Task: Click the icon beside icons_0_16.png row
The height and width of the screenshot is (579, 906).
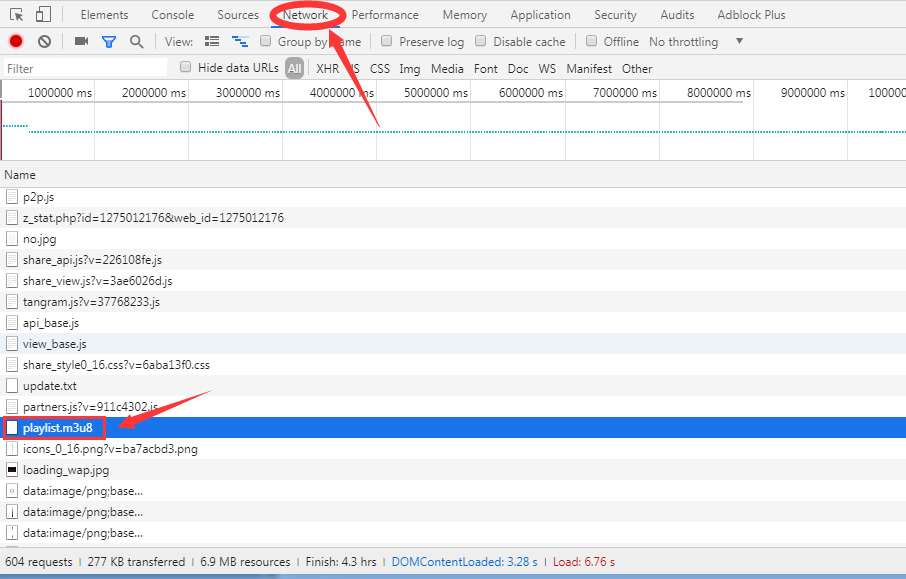Action: pos(12,448)
